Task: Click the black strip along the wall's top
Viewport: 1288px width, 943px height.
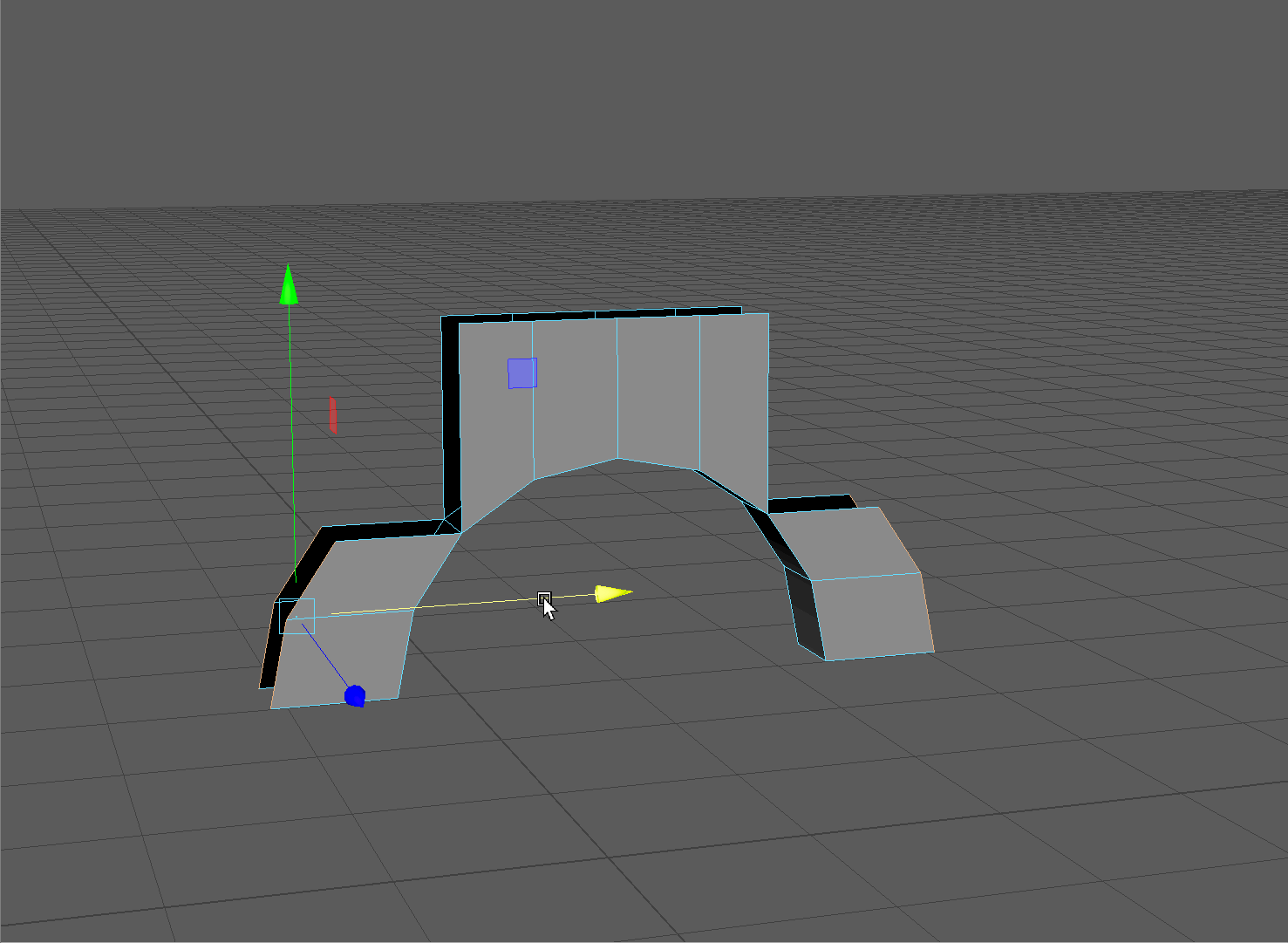Action: coord(593,314)
